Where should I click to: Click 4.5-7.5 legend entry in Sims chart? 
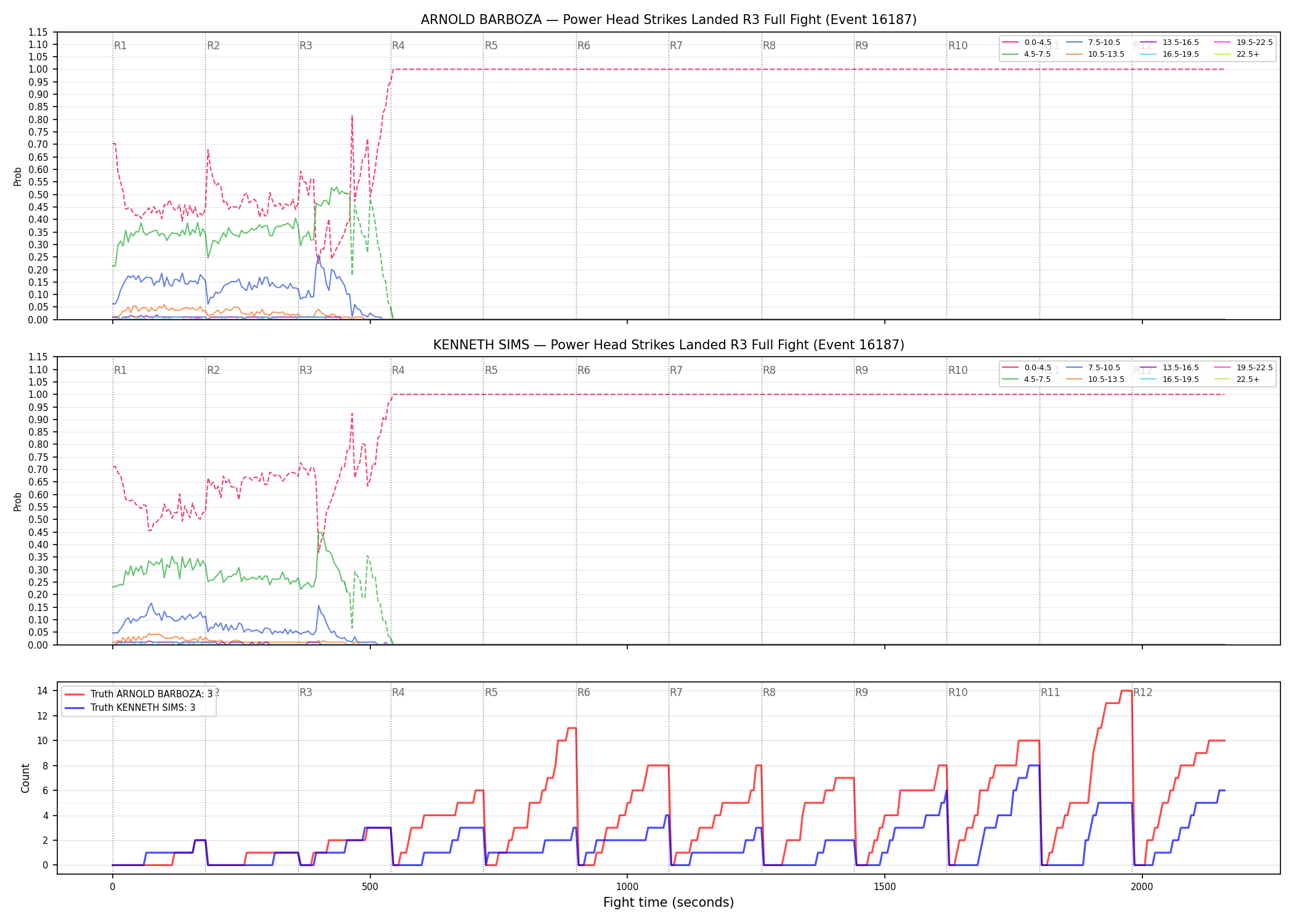coord(1027,379)
